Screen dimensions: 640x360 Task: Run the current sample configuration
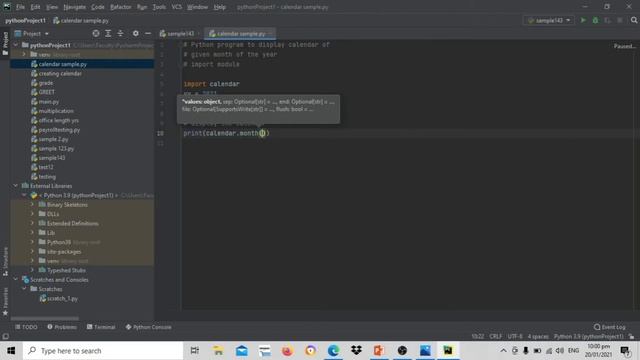tap(583, 20)
